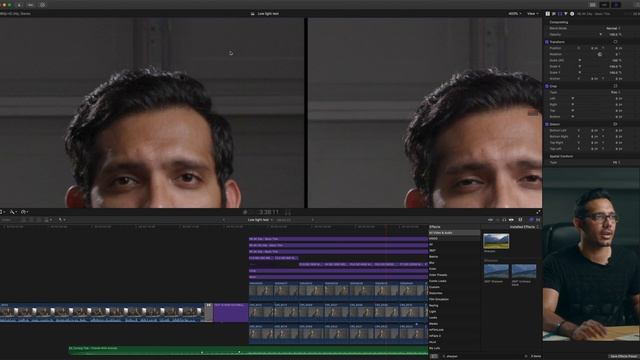Enter viewer full screen icon

pos(538,212)
